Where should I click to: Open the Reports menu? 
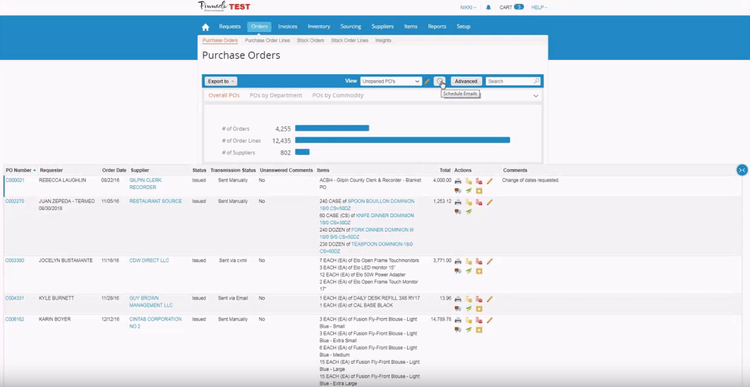click(437, 27)
